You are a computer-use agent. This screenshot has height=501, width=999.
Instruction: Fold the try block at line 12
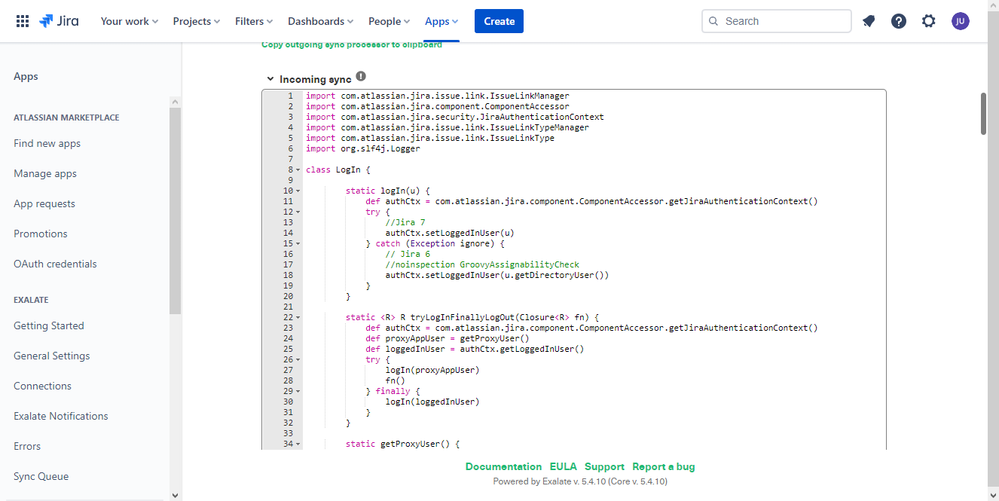(x=298, y=212)
